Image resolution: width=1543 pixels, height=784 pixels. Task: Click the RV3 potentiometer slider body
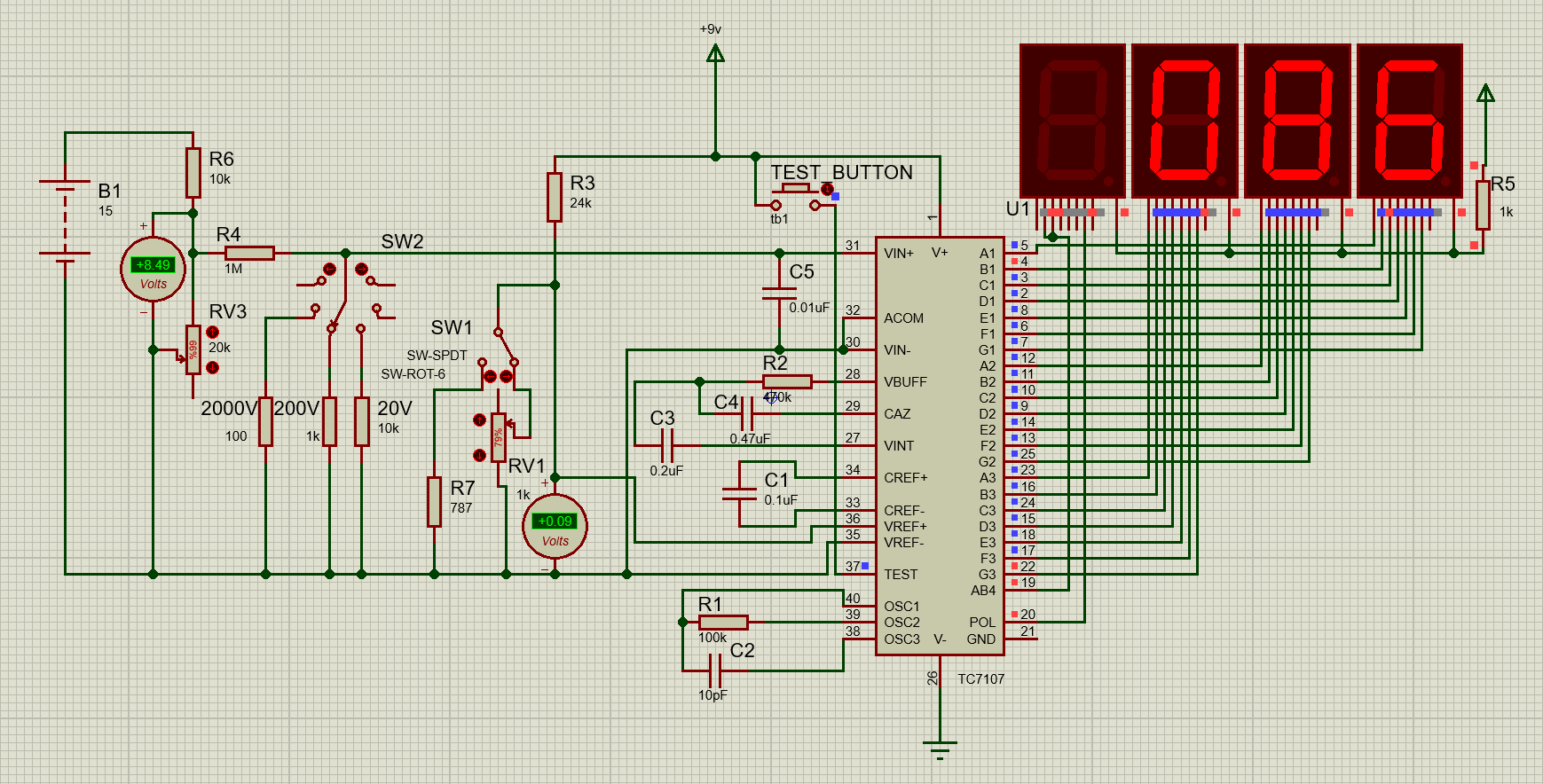pyautogui.click(x=193, y=349)
